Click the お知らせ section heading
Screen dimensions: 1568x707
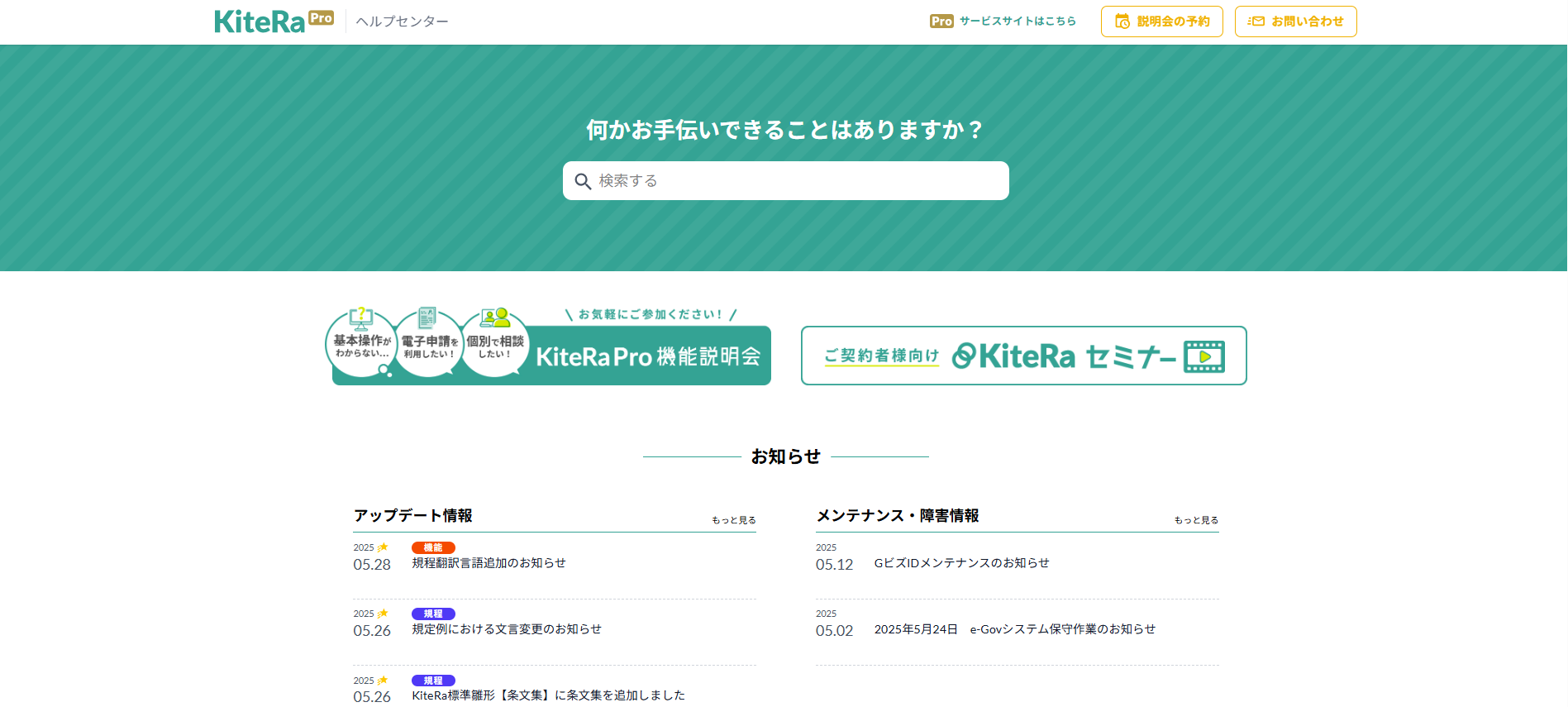(785, 456)
